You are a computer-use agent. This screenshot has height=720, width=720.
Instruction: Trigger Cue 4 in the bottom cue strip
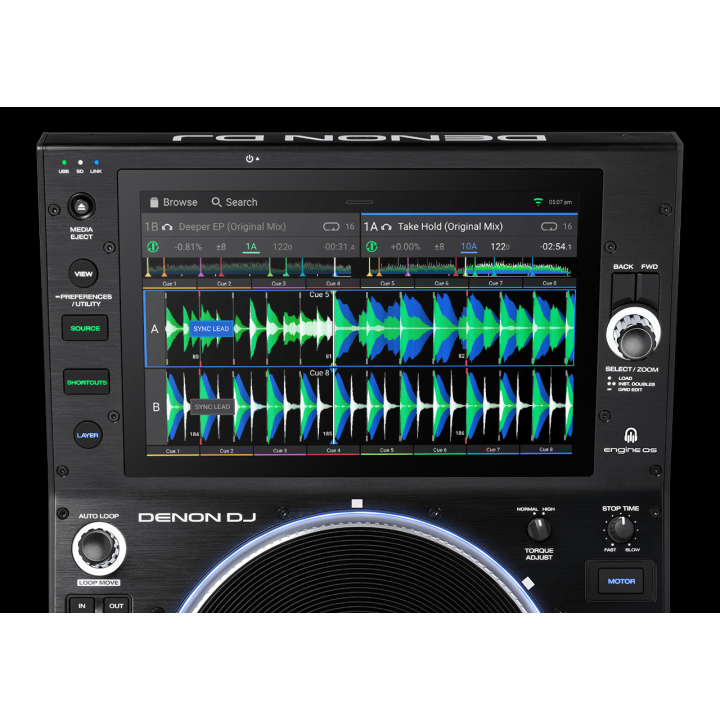pyautogui.click(x=333, y=450)
